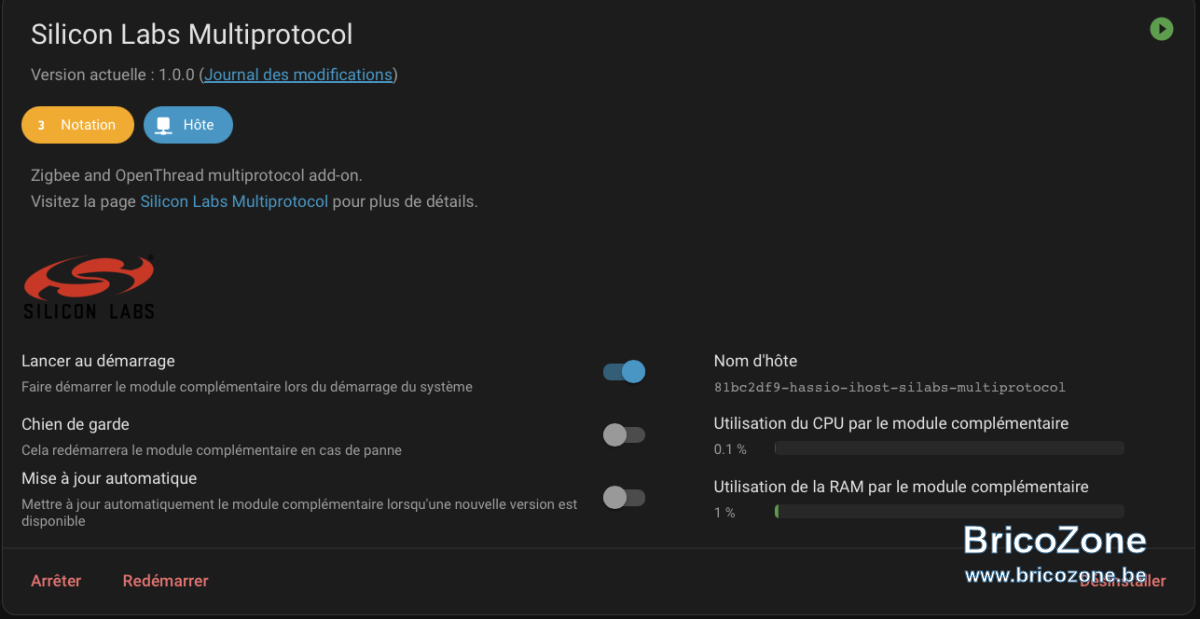Click the Version actuelle : 1.0.0 text
Image resolution: width=1200 pixels, height=619 pixels.
[113, 75]
